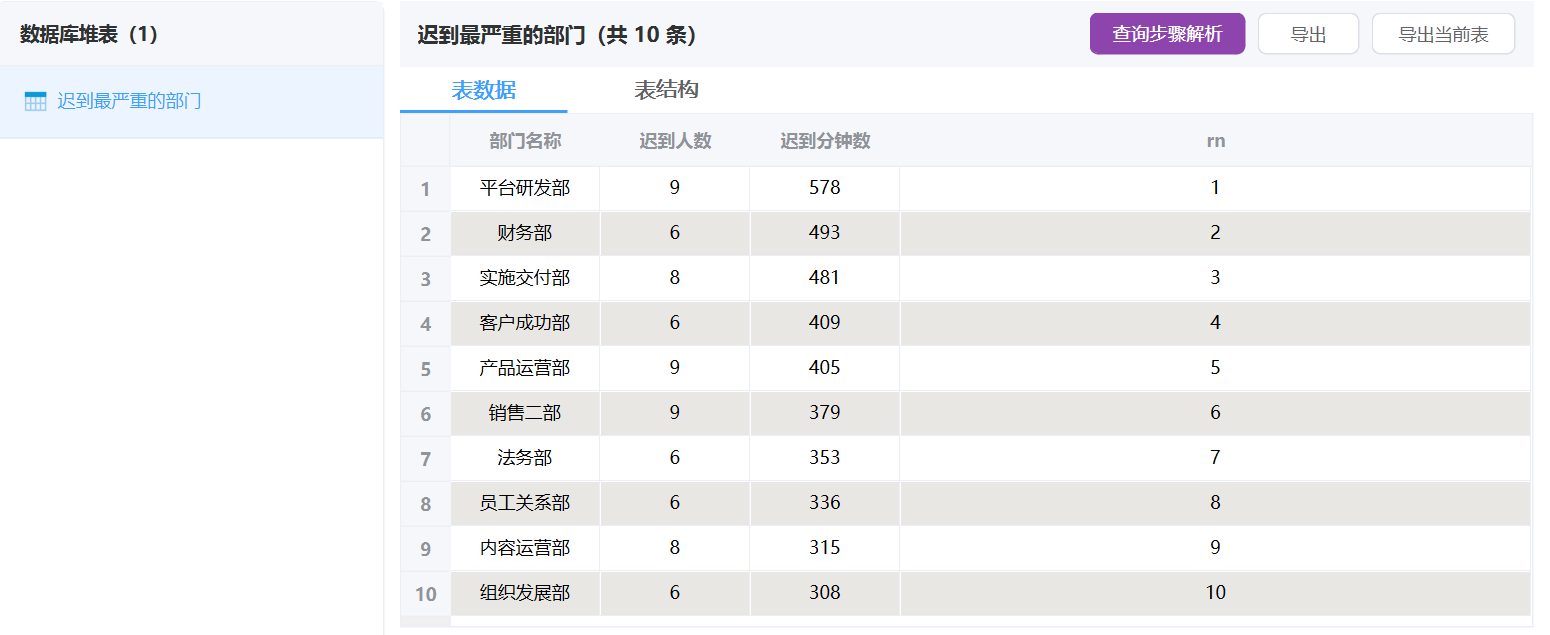1550x635 pixels.
Task: Select the 客户成功部 row cell
Action: 525,323
